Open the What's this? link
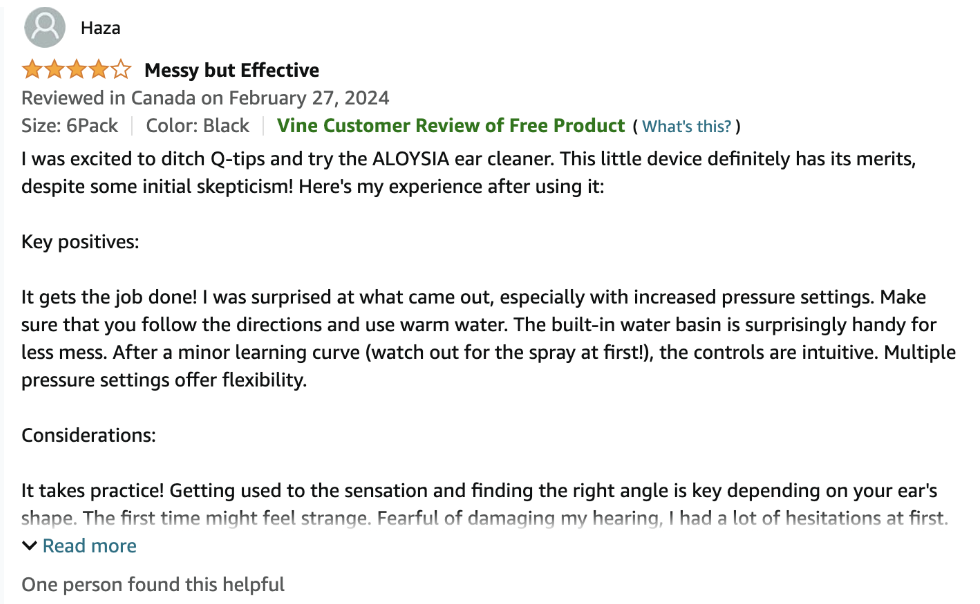Image resolution: width=980 pixels, height=604 pixels. point(686,126)
